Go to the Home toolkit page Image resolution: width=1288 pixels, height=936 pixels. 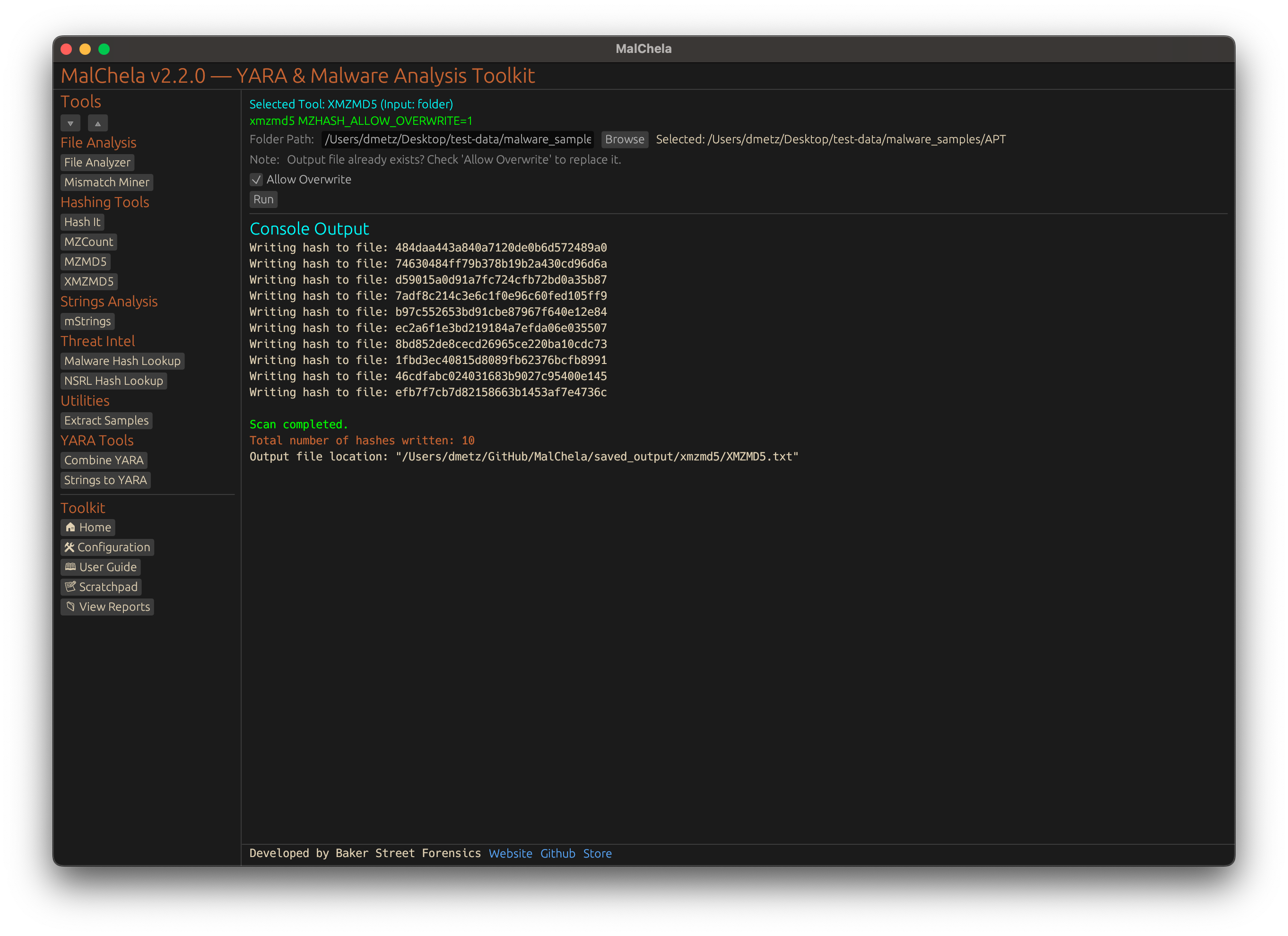click(x=88, y=527)
